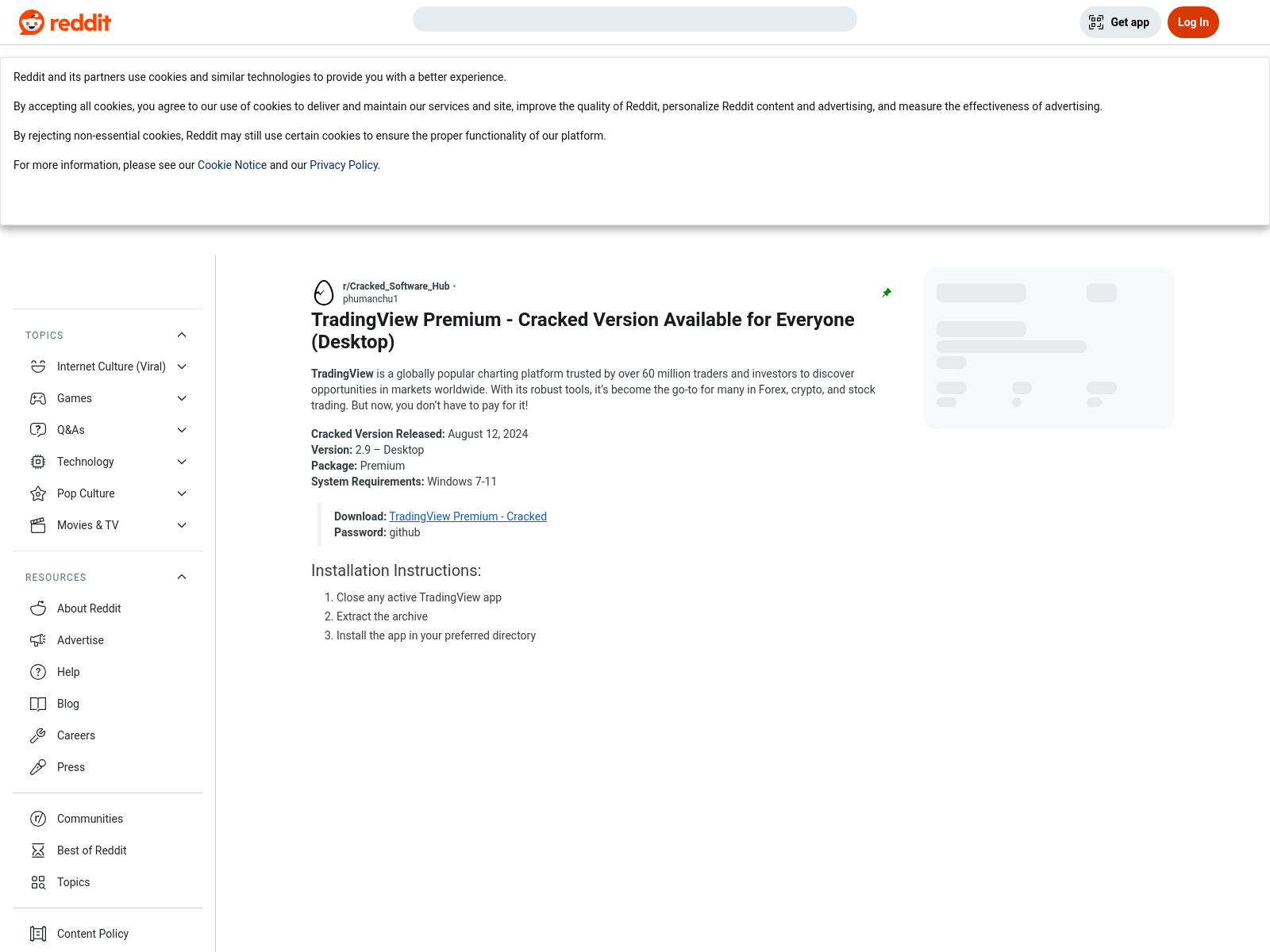This screenshot has width=1270, height=952.
Task: Expand the Internet Culture (Viral) chevron
Action: (182, 367)
